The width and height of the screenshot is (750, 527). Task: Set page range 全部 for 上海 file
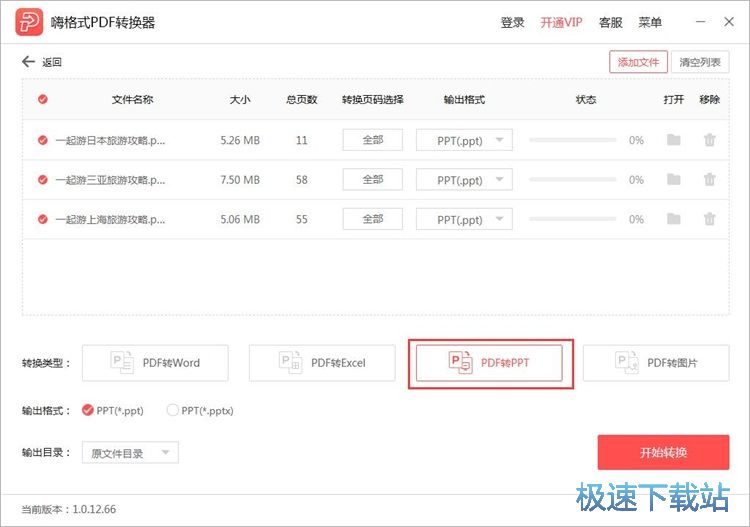pyautogui.click(x=373, y=219)
